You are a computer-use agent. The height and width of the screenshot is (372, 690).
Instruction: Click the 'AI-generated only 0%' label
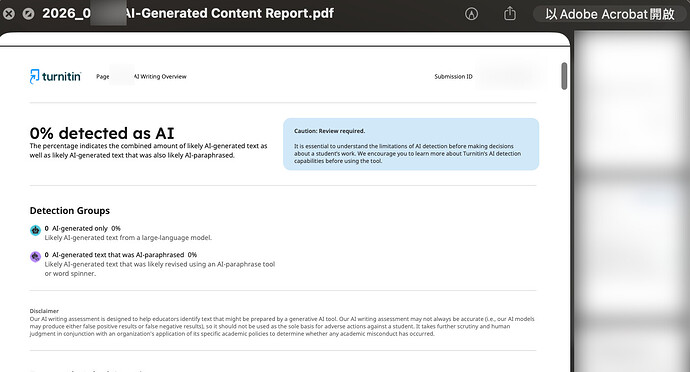pos(86,228)
